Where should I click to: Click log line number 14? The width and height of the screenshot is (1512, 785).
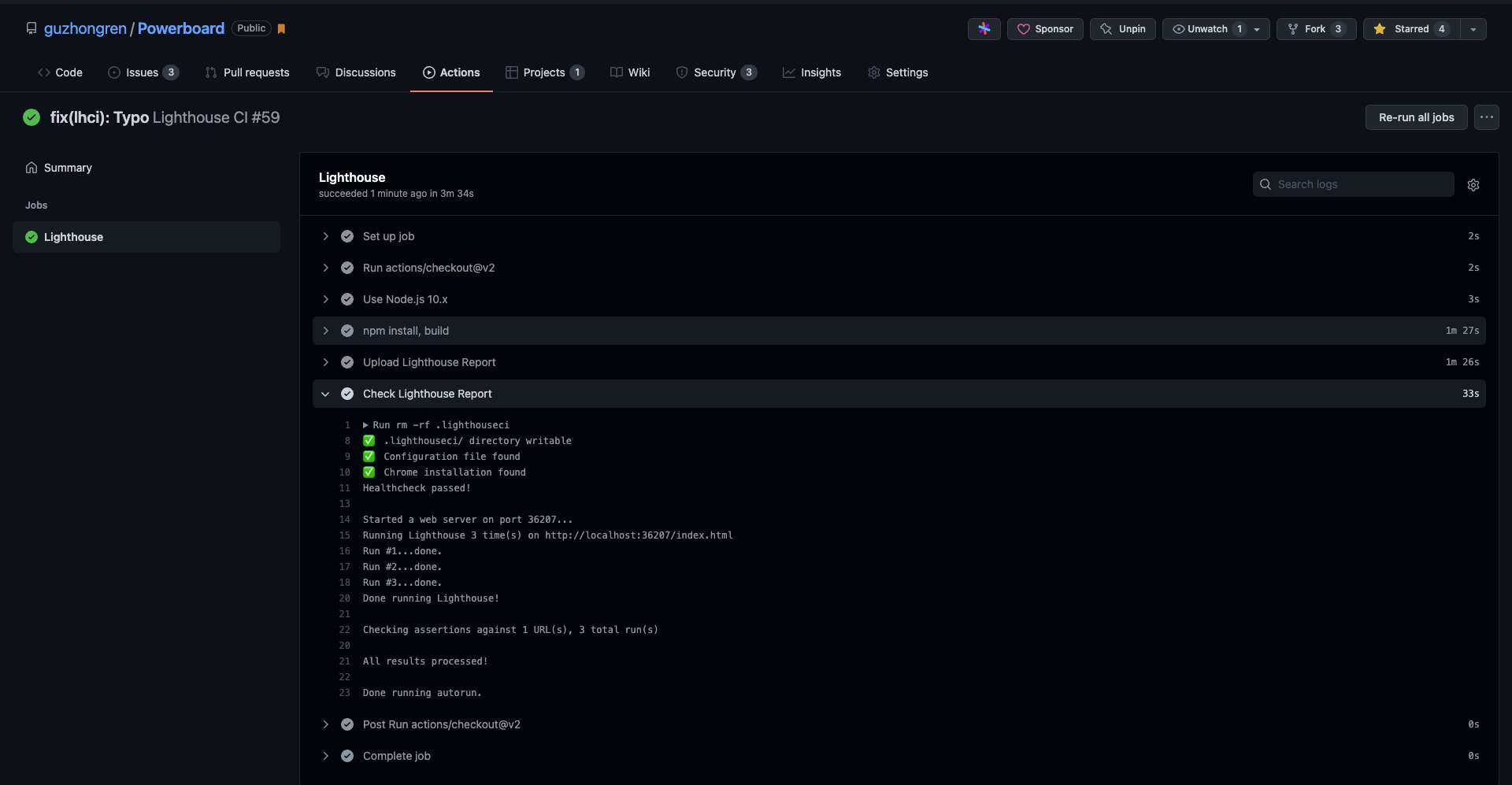(x=345, y=520)
